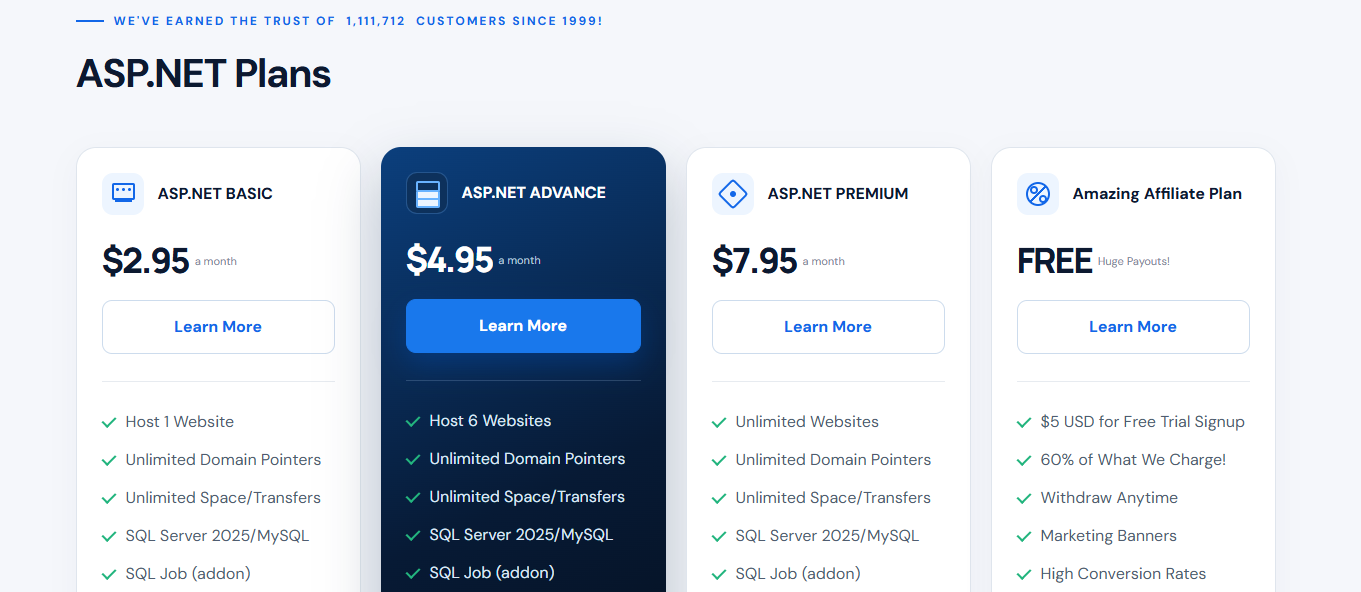
Task: Select the ASP.NET PREMIUM plan title
Action: coord(838,194)
